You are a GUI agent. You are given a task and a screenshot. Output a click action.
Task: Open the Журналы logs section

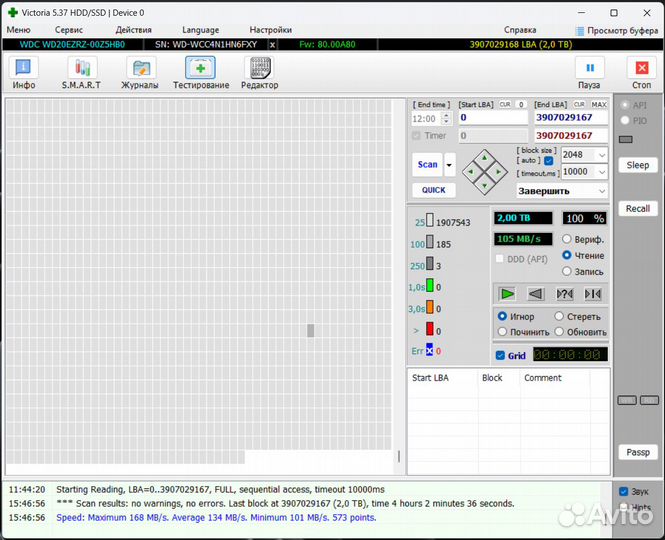pos(142,73)
